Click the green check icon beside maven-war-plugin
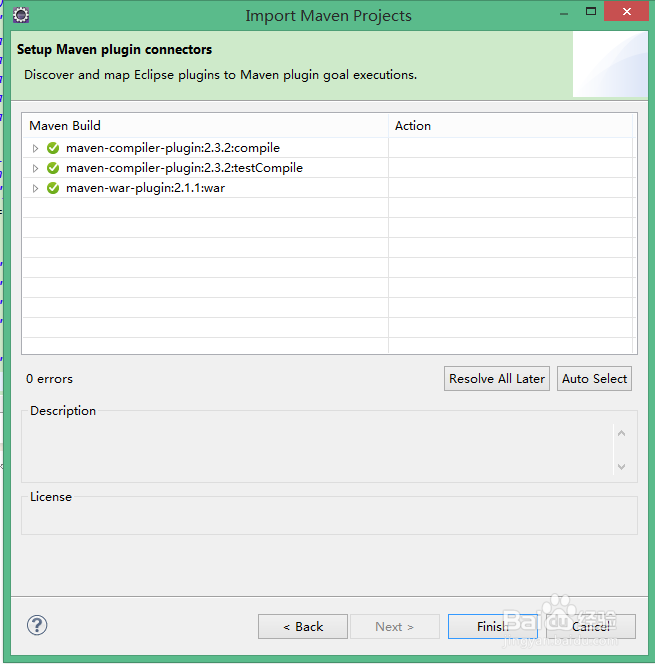This screenshot has height=664, width=655. 53,188
